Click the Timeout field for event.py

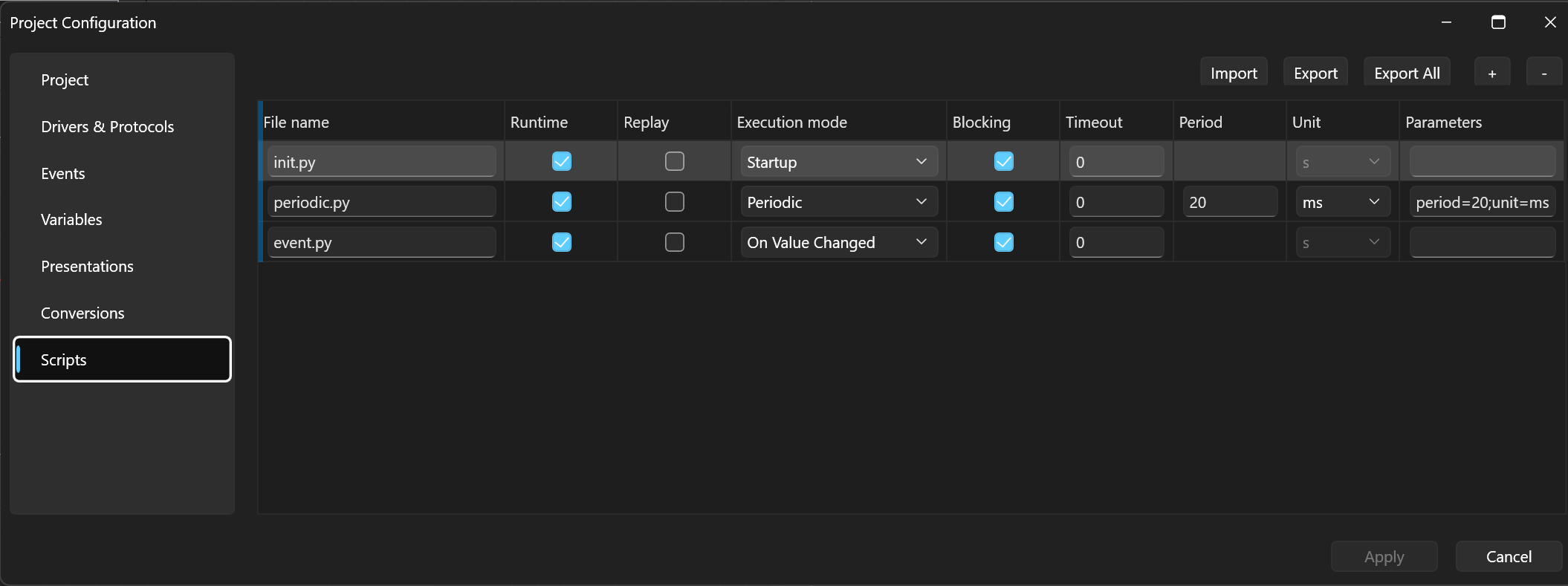[1117, 242]
